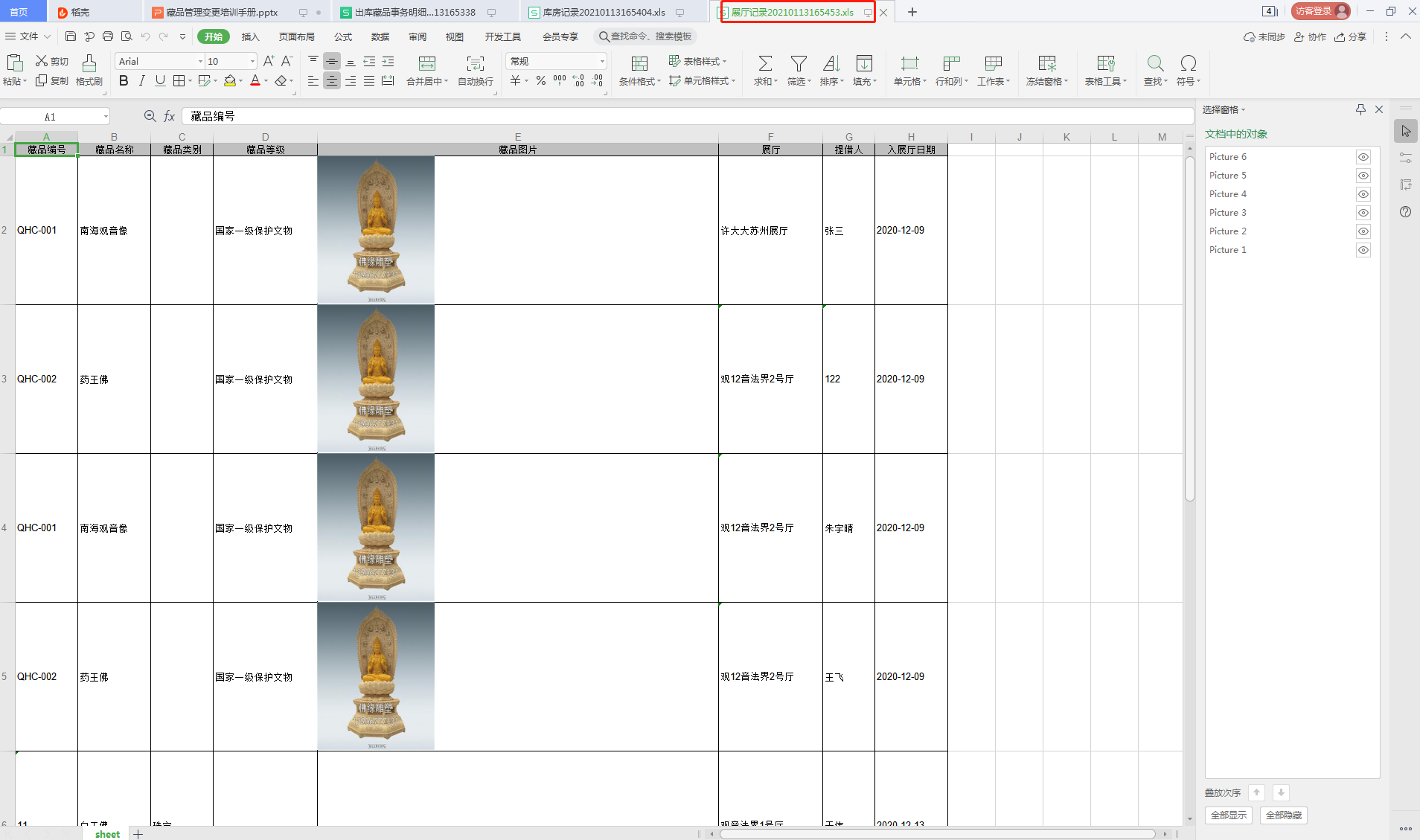The width and height of the screenshot is (1420, 840).
Task: Open the fill color bucket swatch
Action: [230, 80]
